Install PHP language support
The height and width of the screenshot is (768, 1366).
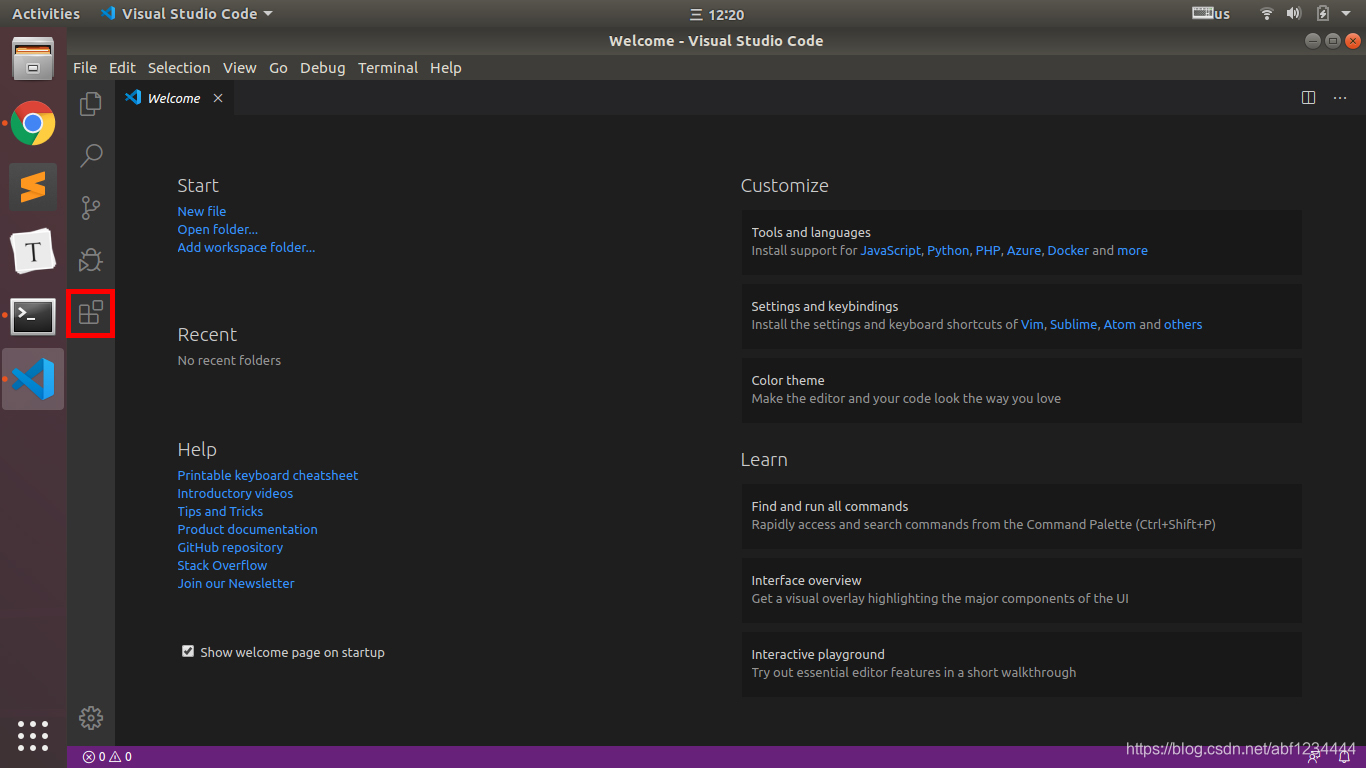pos(988,250)
